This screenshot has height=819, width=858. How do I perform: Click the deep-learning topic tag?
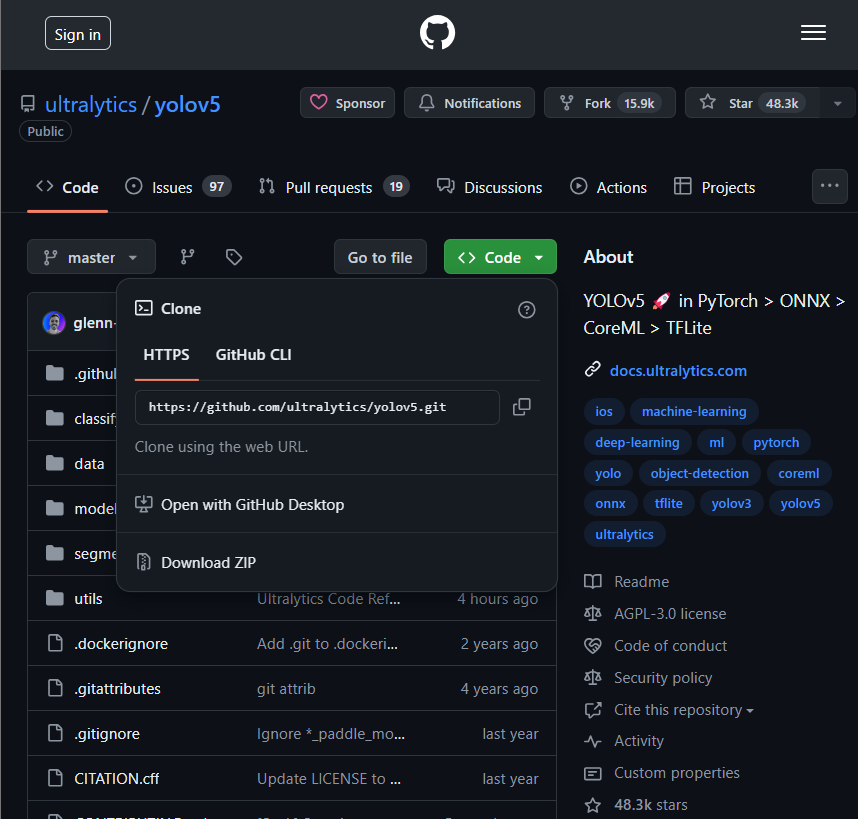637,442
